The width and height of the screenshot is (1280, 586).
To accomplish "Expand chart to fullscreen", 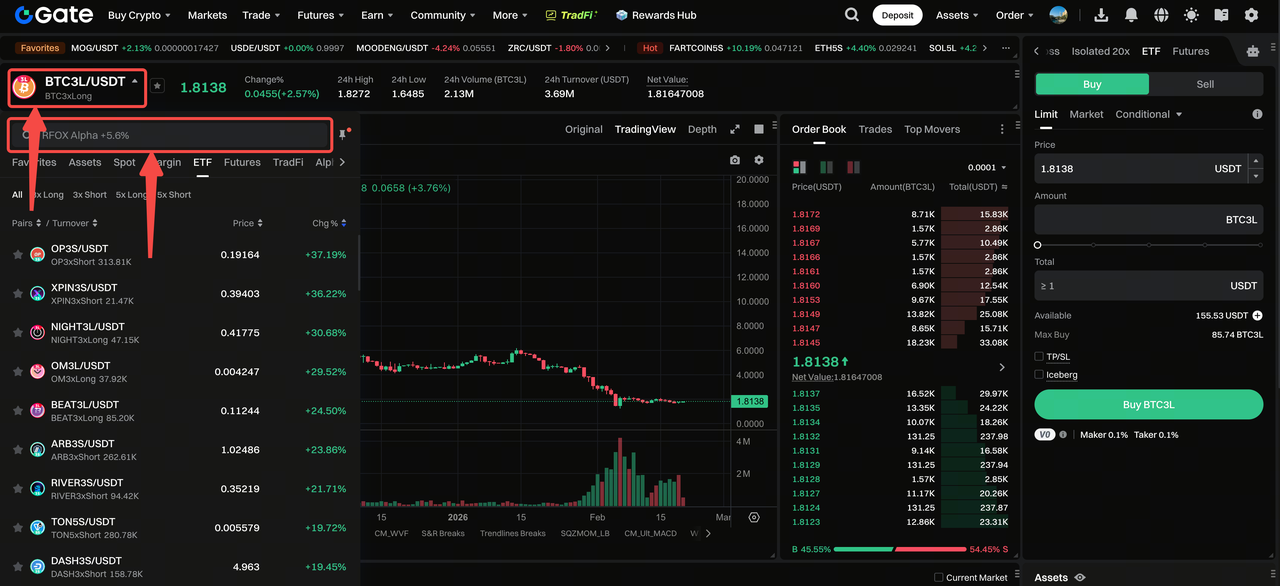I will click(x=735, y=129).
